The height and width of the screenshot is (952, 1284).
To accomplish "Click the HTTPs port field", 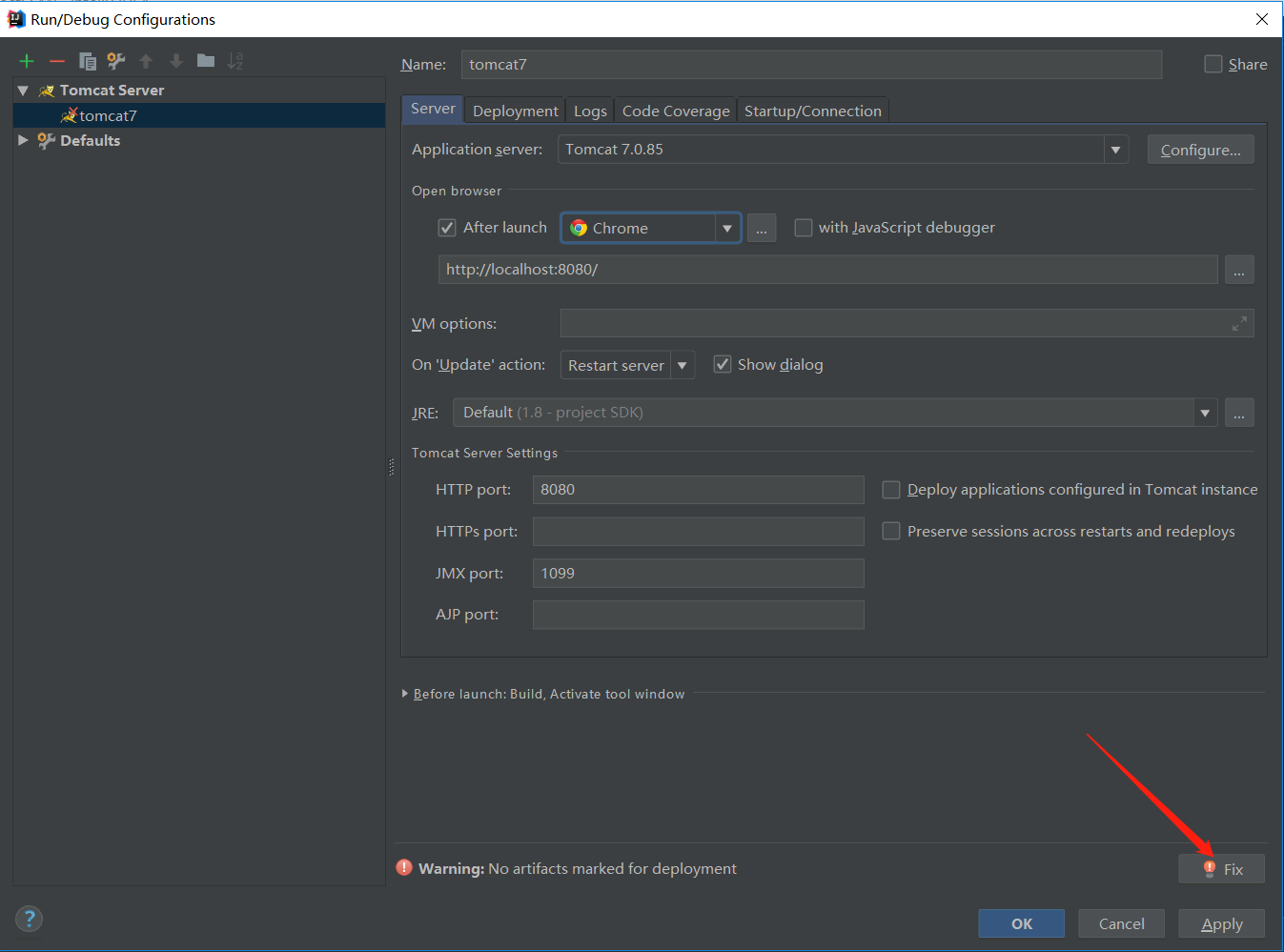I will click(x=699, y=531).
